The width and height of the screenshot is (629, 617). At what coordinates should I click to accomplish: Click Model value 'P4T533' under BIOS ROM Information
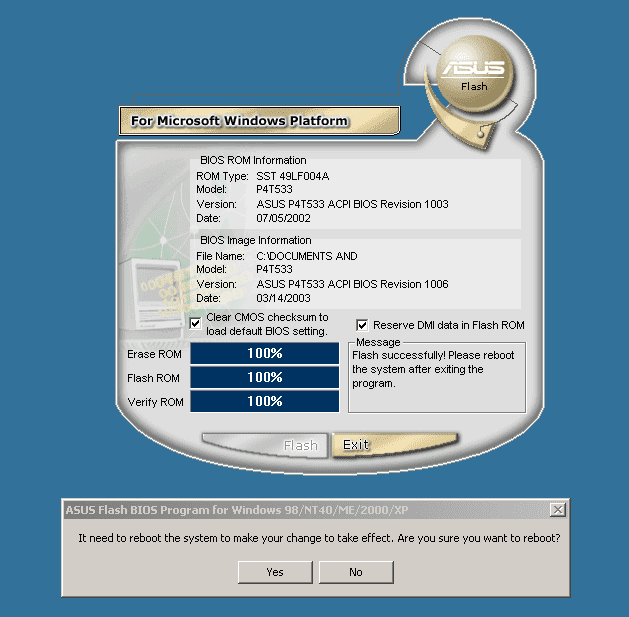[x=274, y=189]
